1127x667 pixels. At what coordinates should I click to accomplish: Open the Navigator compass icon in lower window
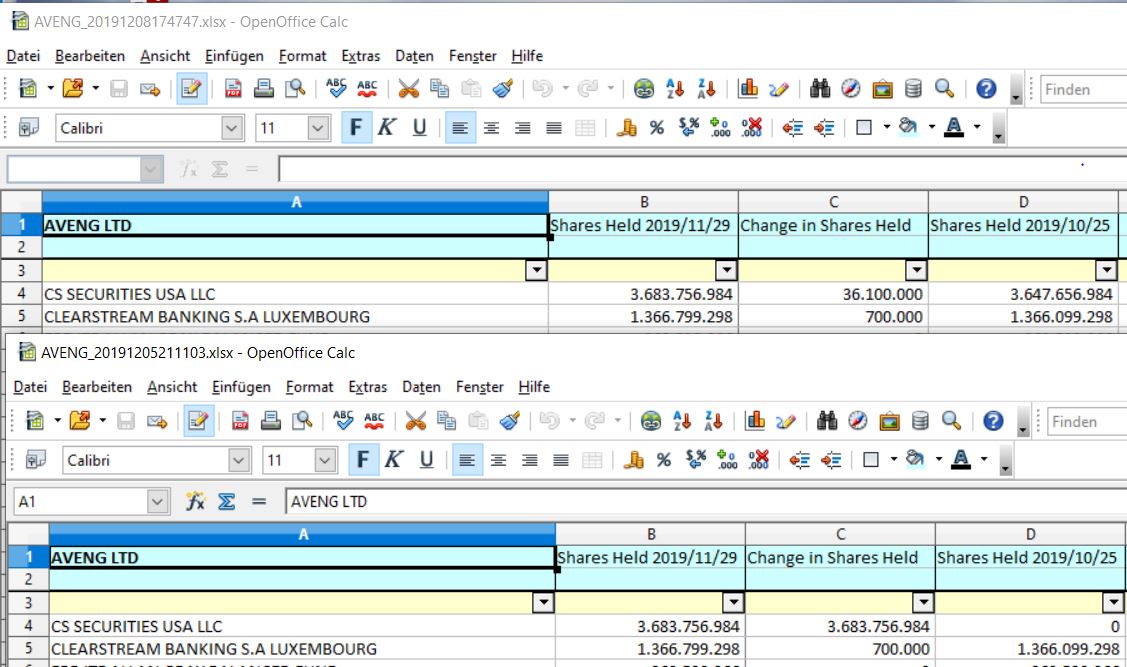tap(858, 421)
